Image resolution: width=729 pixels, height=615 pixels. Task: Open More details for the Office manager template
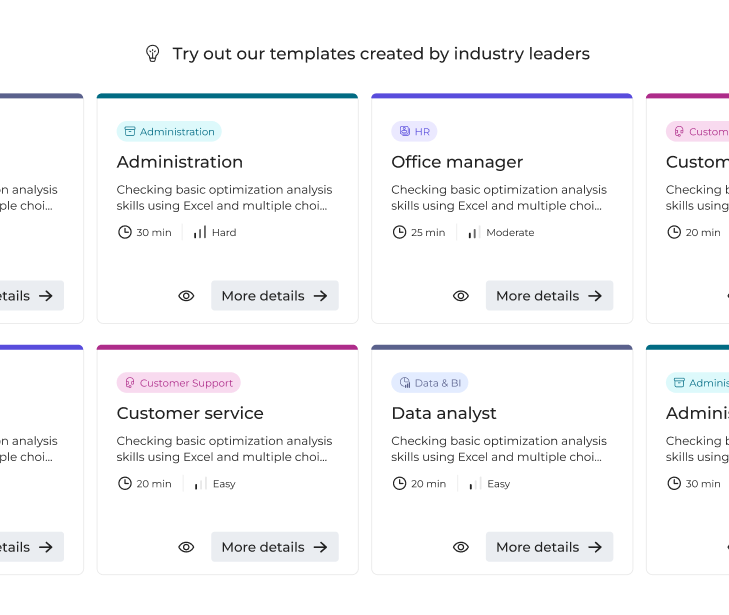[x=549, y=296]
